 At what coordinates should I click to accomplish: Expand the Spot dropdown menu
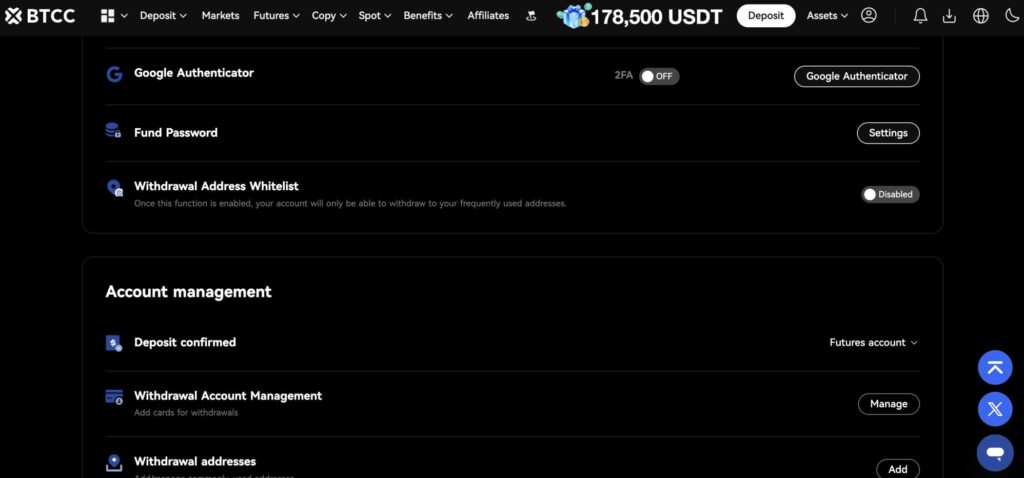point(375,16)
